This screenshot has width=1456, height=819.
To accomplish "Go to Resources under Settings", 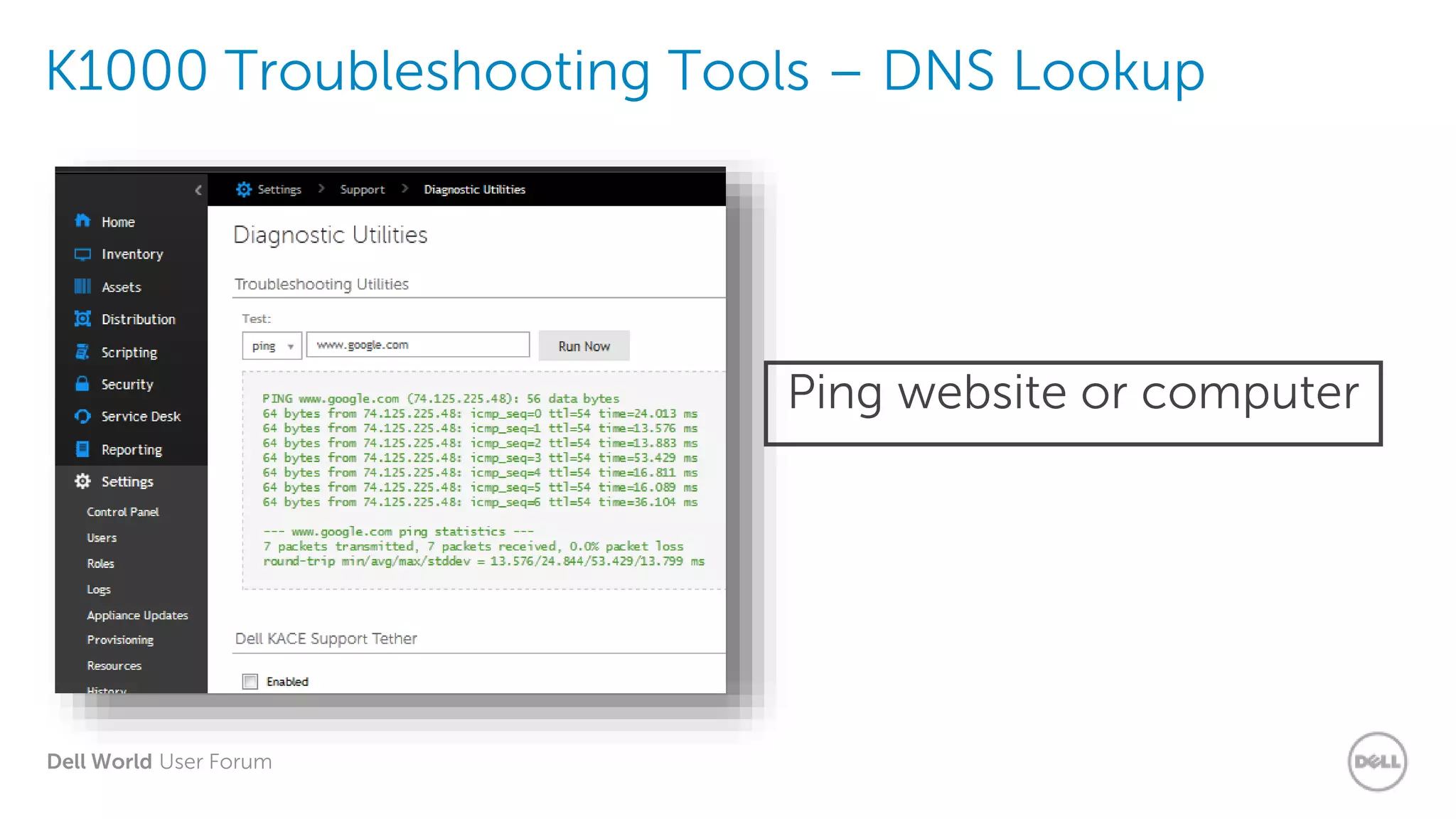I will click(114, 666).
